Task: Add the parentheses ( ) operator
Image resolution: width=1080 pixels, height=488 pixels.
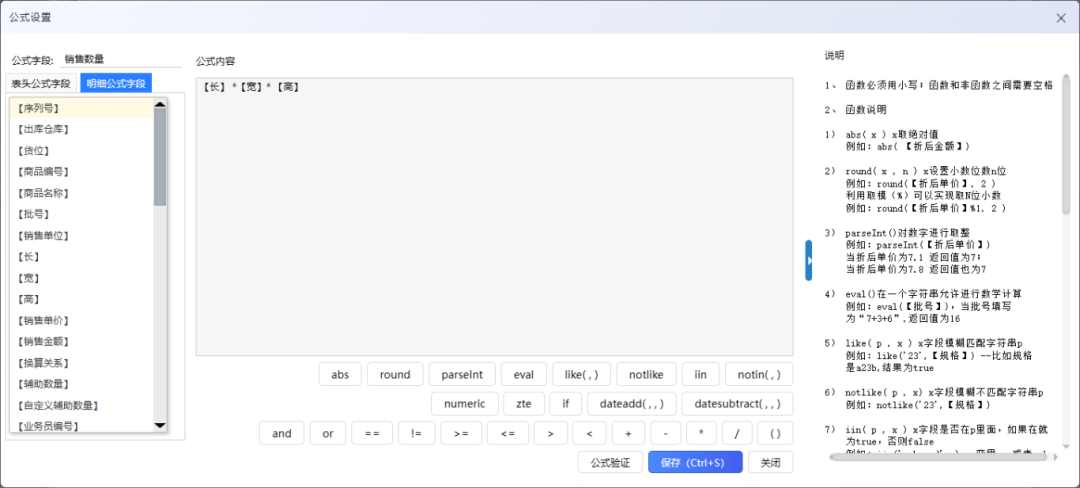Action: tap(775, 433)
